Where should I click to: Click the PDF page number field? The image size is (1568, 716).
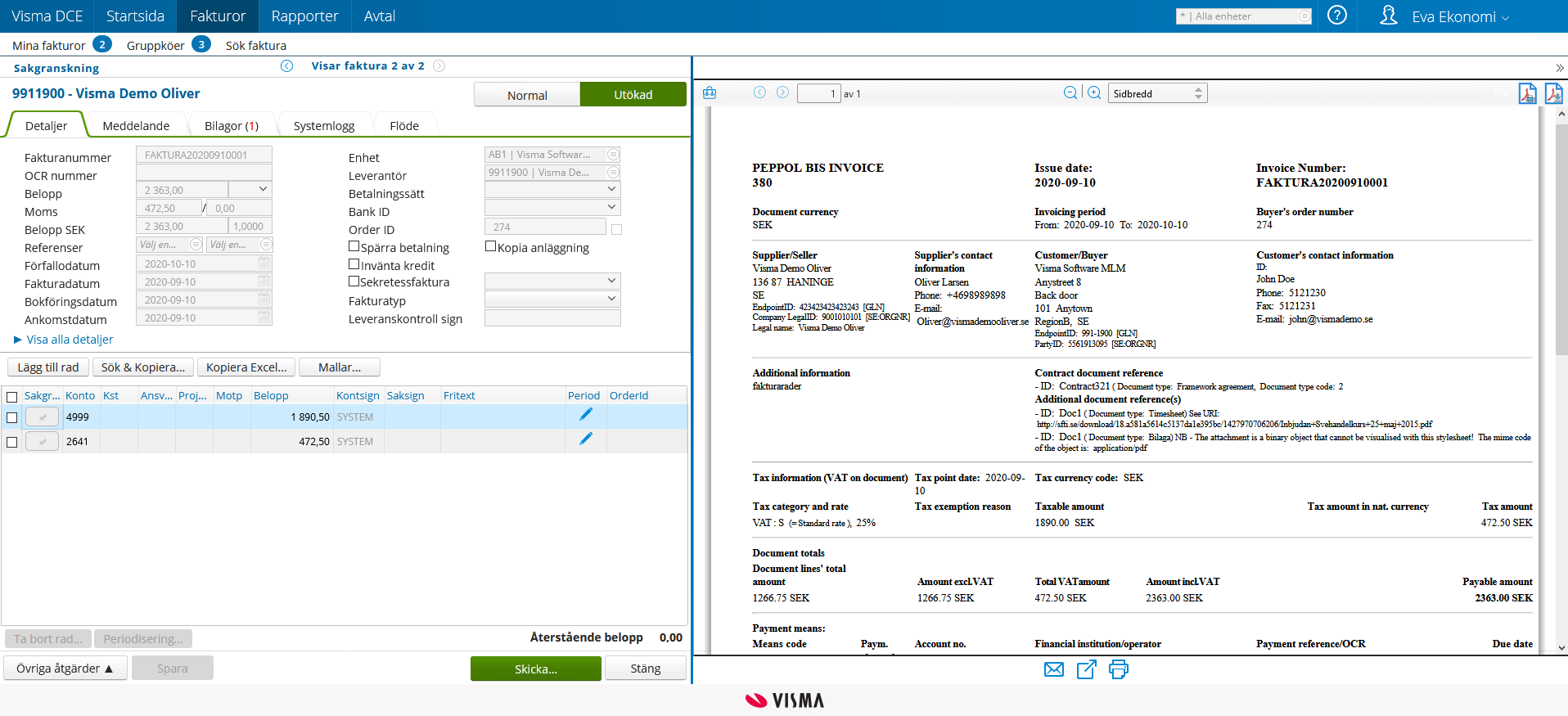pos(819,93)
